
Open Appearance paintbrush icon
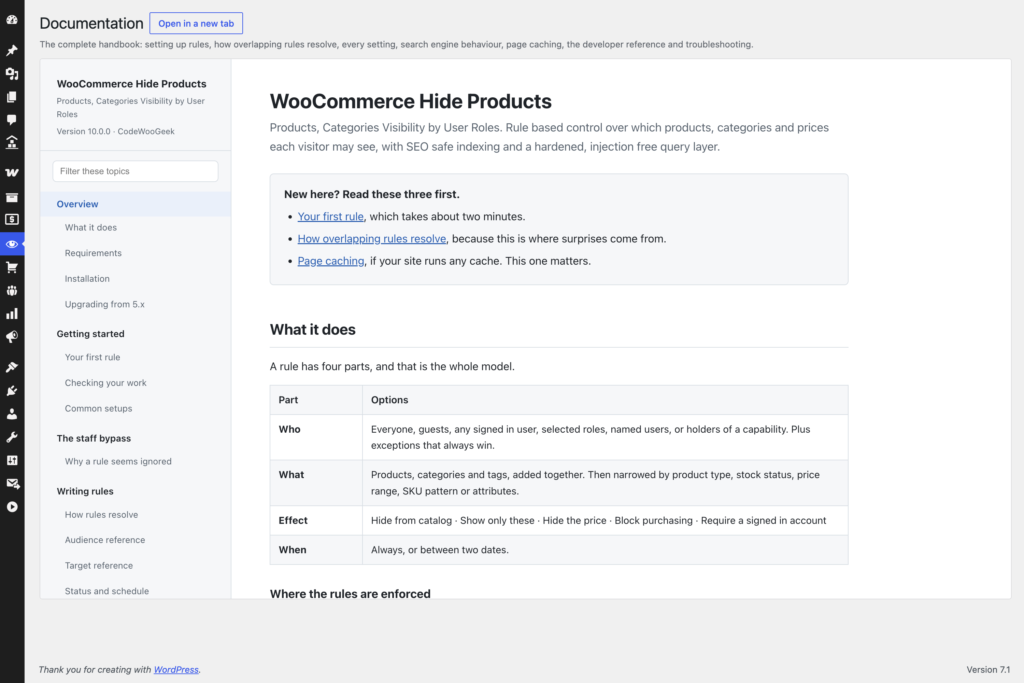click(x=12, y=367)
